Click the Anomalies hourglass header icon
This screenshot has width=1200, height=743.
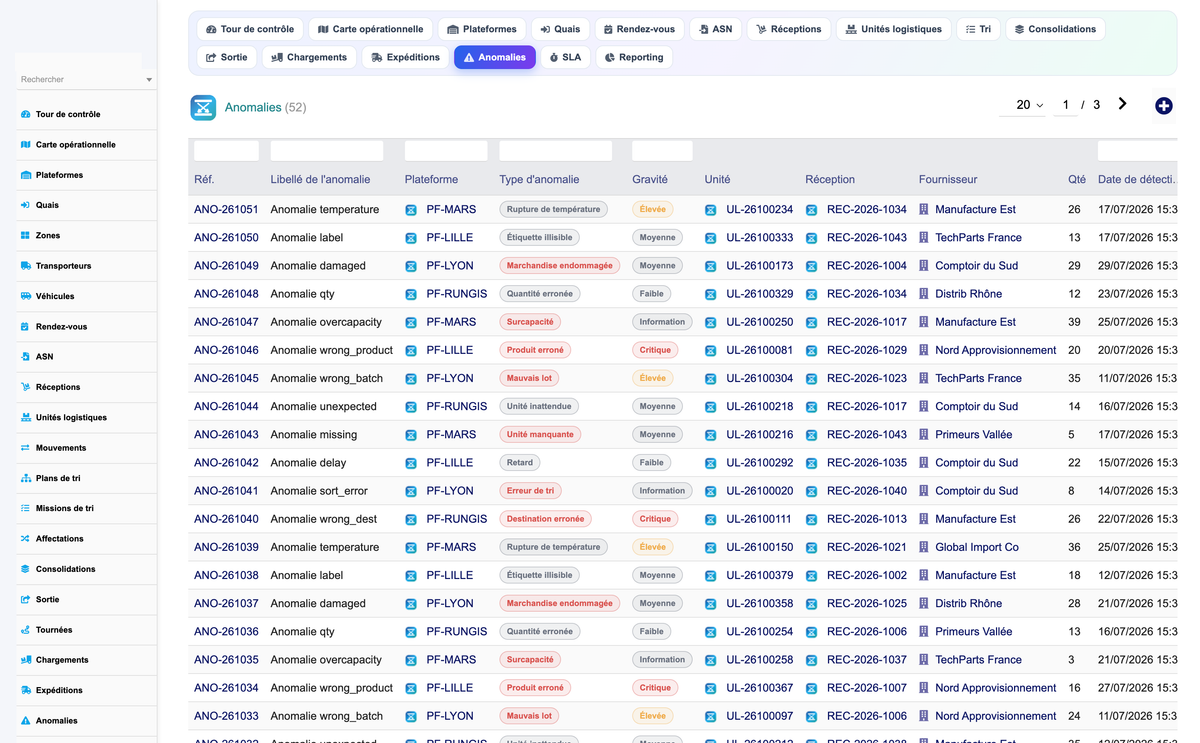pos(203,107)
